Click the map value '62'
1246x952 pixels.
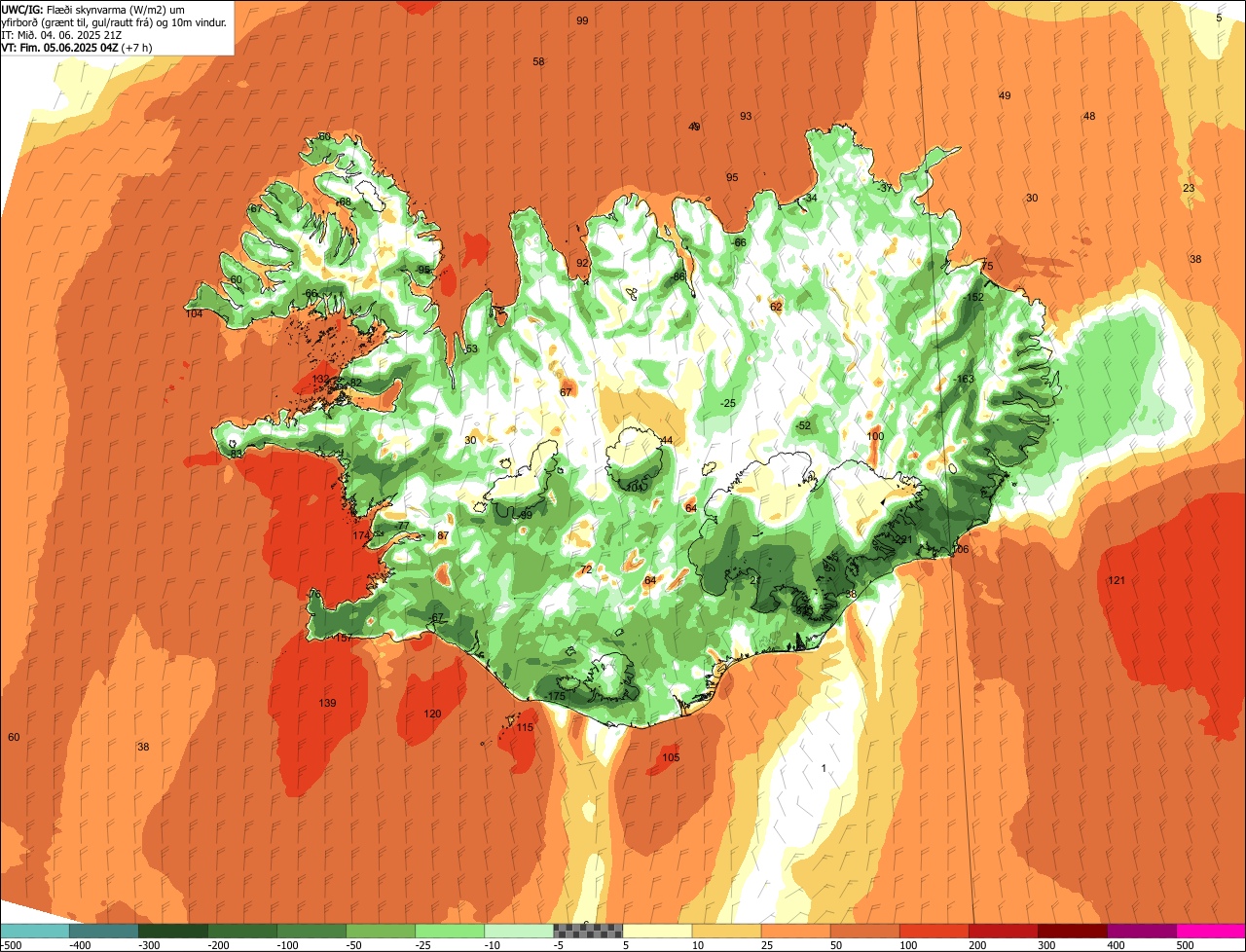coord(776,307)
